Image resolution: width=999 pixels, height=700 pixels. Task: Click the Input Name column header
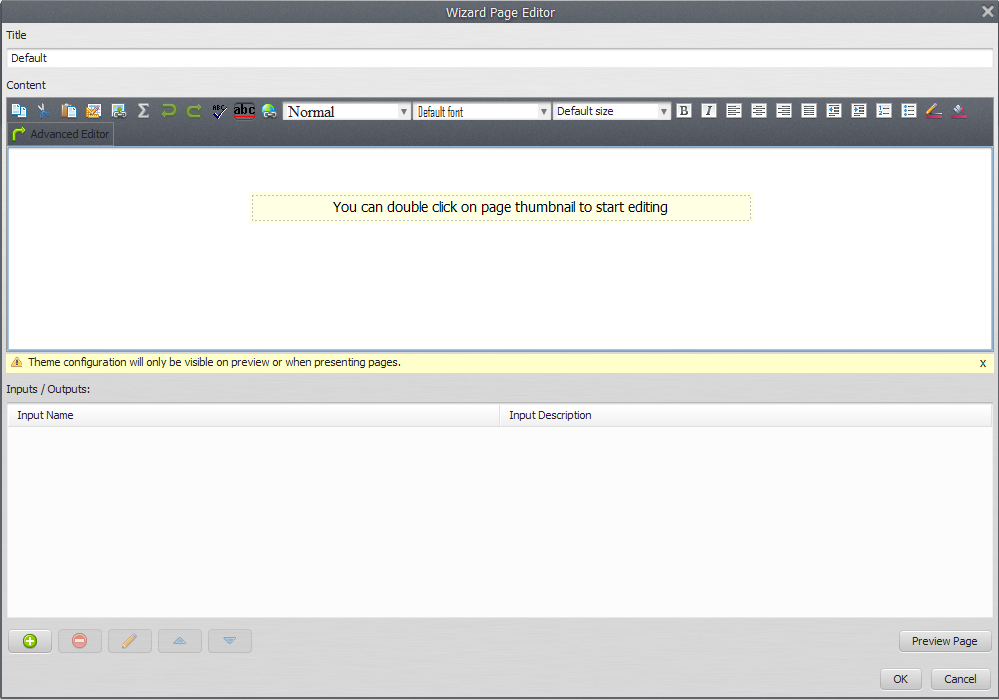tap(254, 415)
